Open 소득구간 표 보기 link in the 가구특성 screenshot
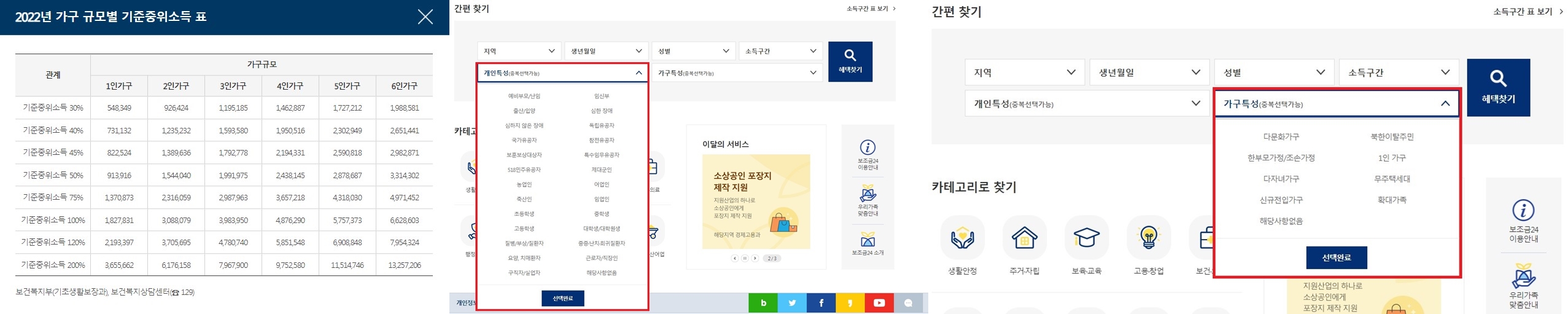 point(1529,12)
